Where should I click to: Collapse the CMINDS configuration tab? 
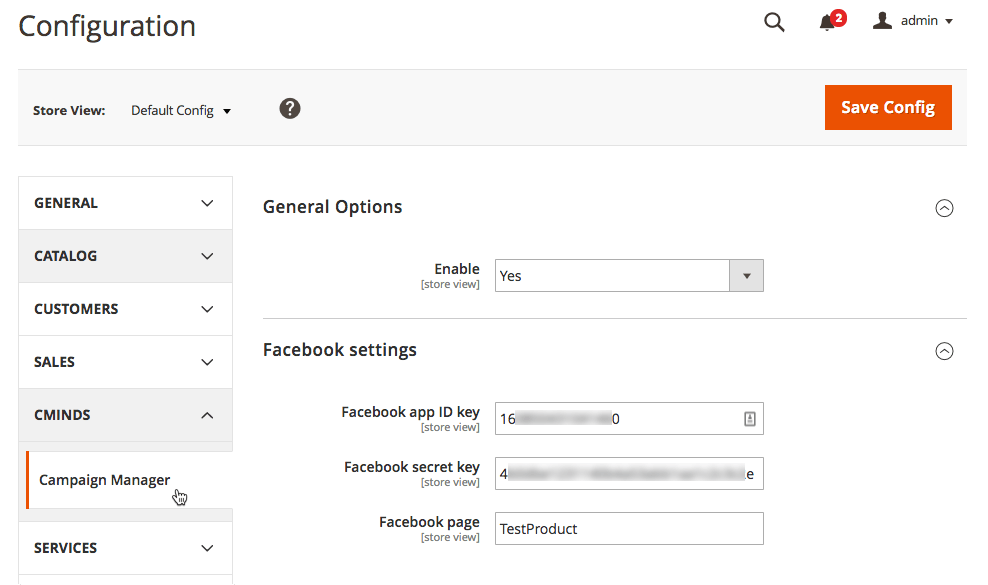125,415
